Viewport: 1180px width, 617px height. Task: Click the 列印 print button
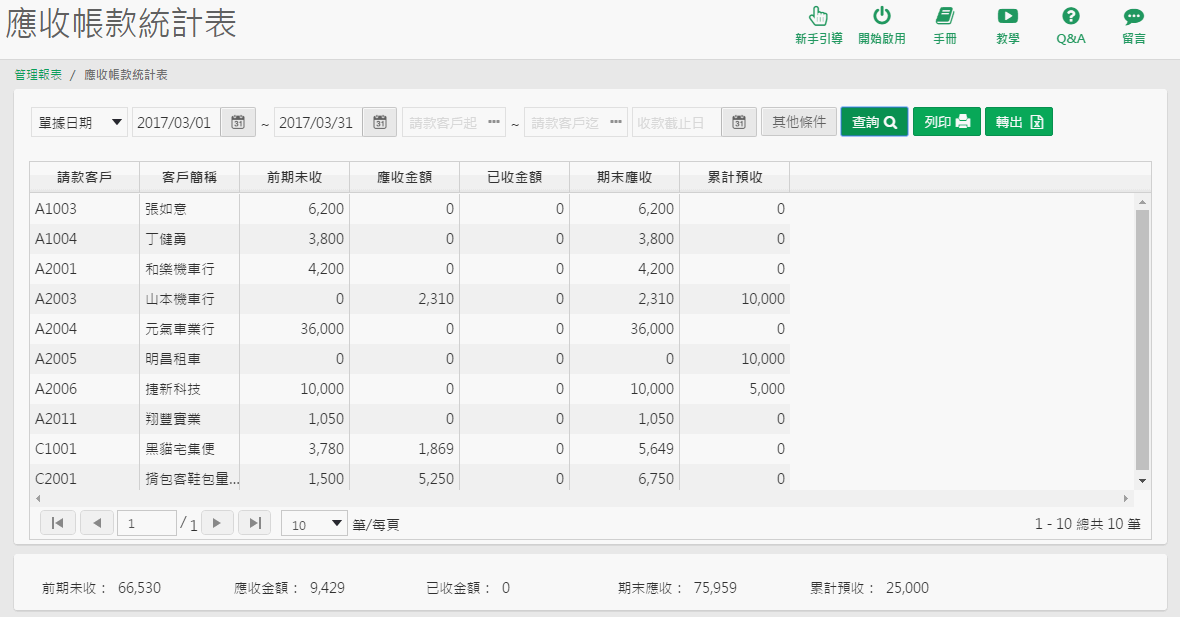tap(947, 122)
